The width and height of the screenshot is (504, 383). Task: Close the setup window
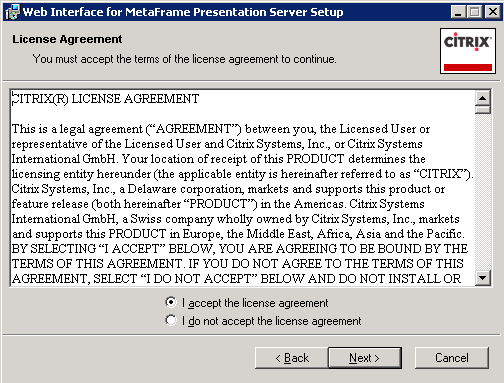tap(493, 12)
